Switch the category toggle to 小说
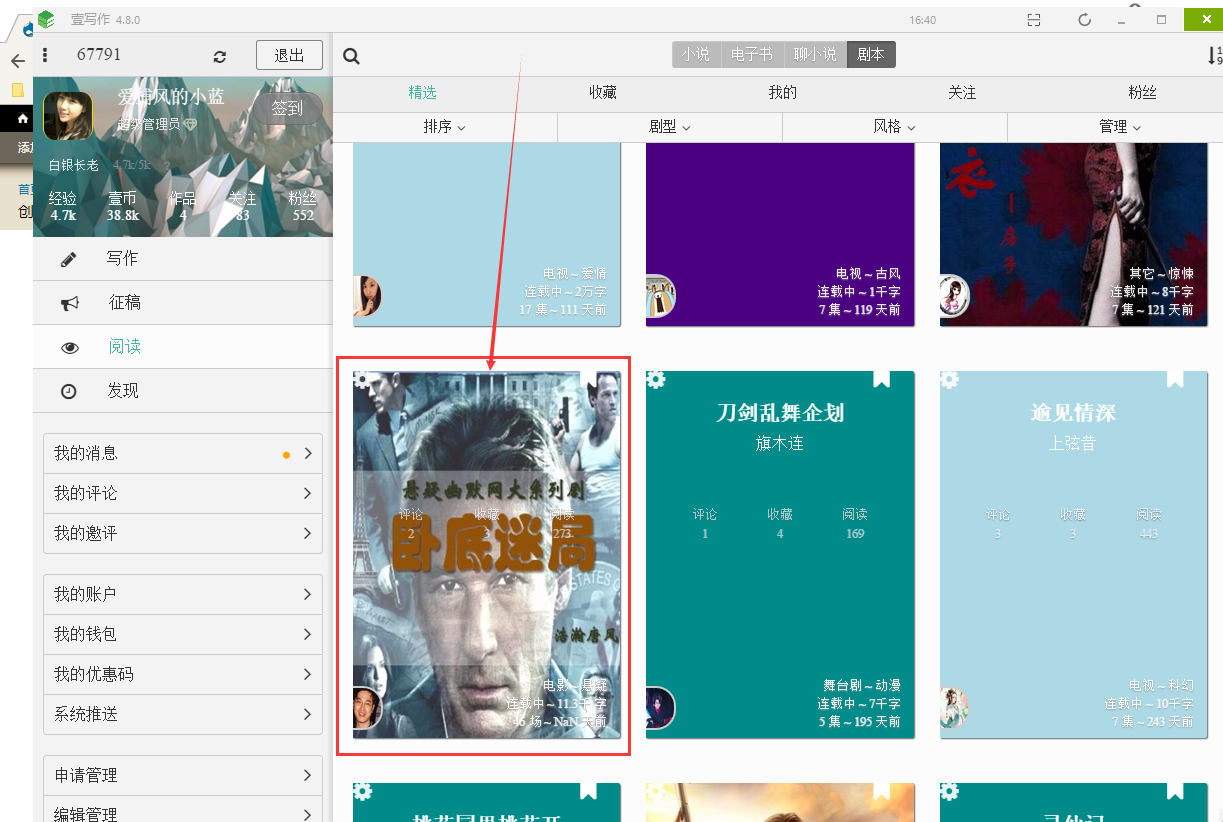The image size is (1223, 822). [696, 55]
